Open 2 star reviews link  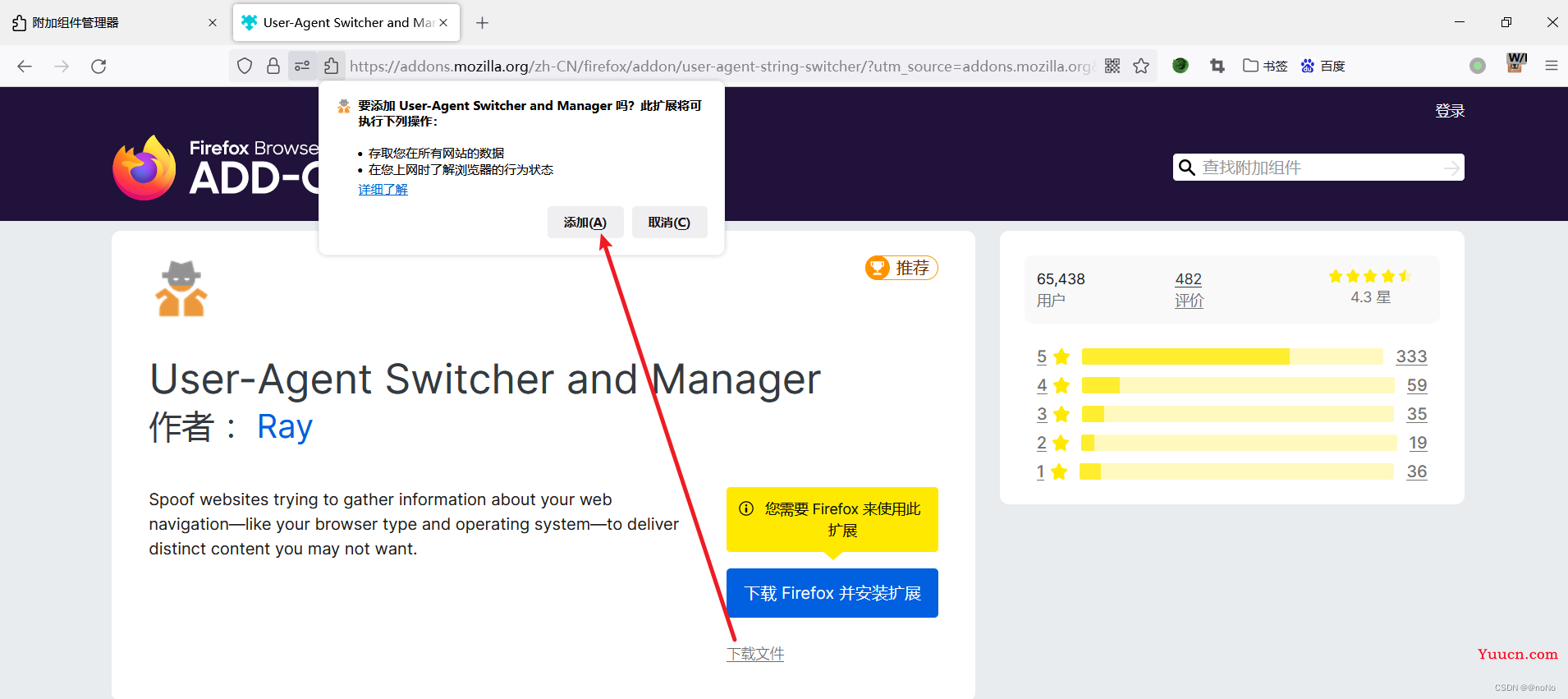[x=1053, y=443]
